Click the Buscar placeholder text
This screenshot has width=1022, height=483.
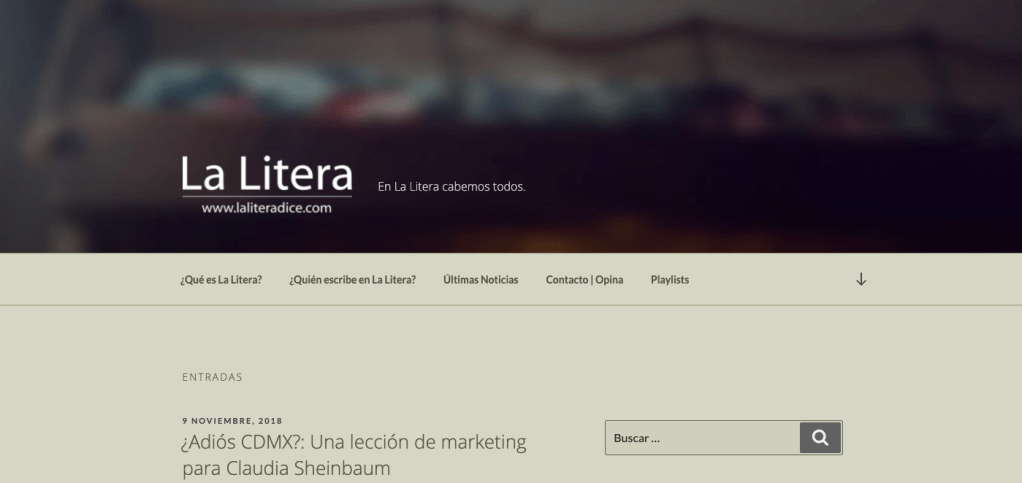[x=637, y=438]
